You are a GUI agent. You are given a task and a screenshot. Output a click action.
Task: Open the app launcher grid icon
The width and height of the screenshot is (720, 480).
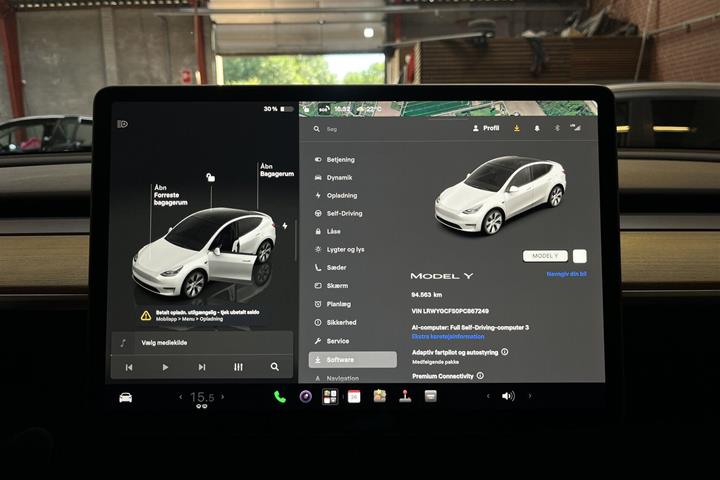click(330, 396)
